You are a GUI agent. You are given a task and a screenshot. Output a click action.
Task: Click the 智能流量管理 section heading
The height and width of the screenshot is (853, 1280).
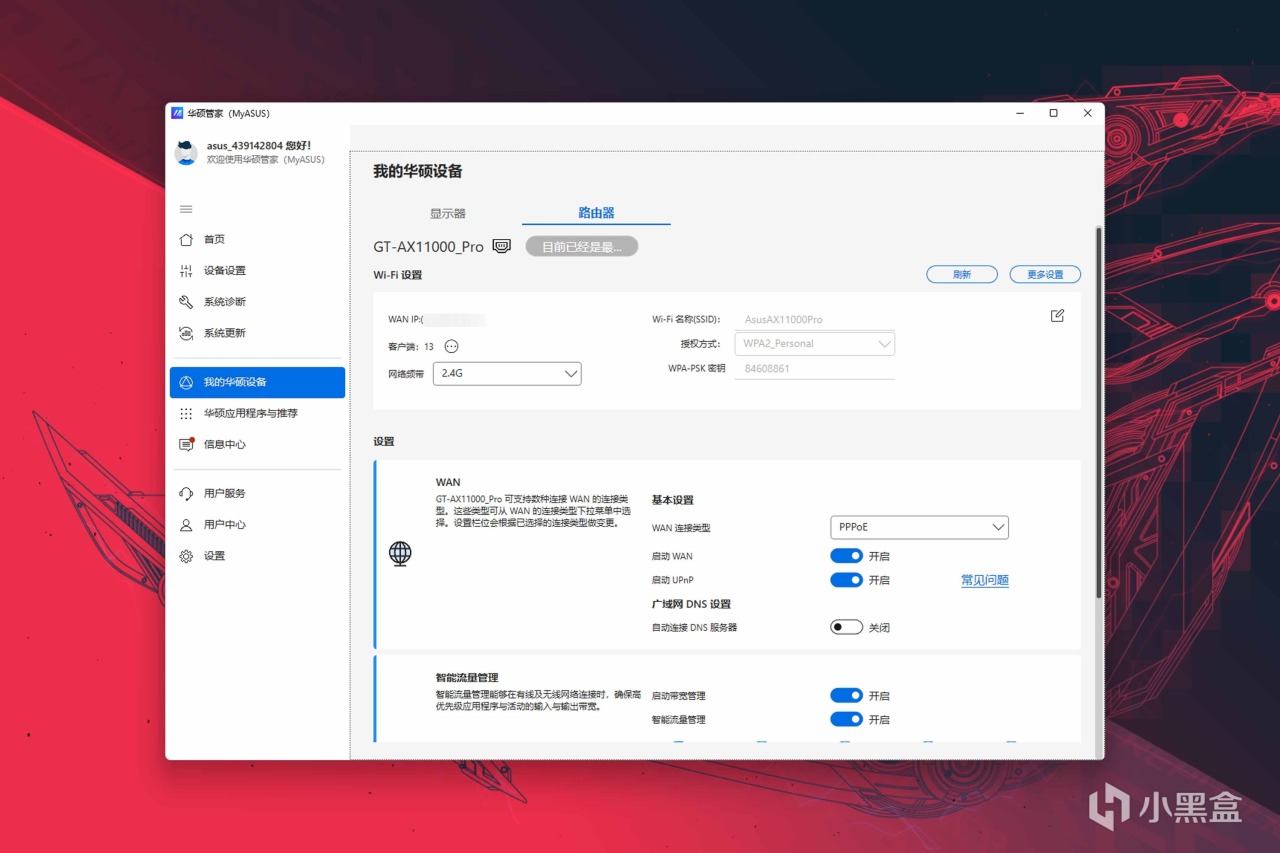click(x=467, y=677)
